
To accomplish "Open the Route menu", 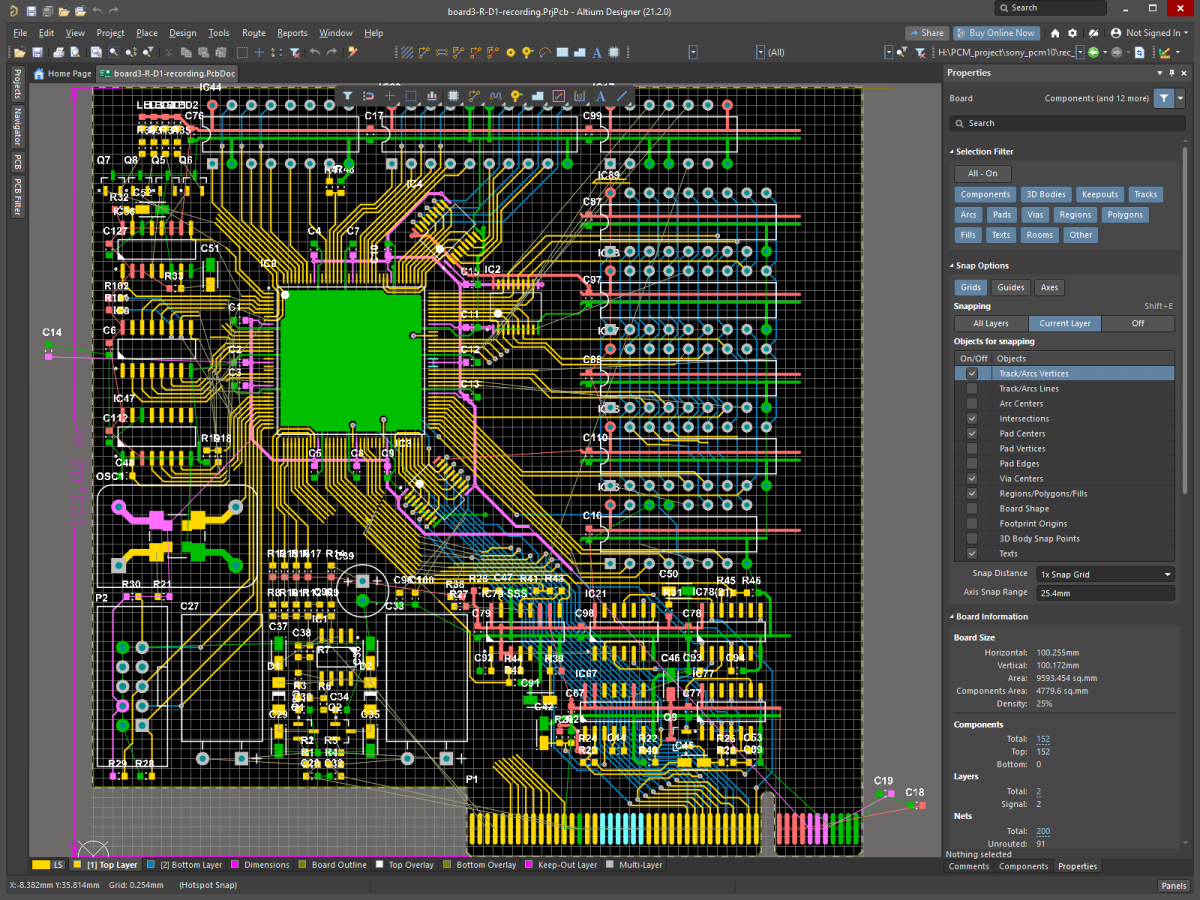I will pyautogui.click(x=253, y=33).
